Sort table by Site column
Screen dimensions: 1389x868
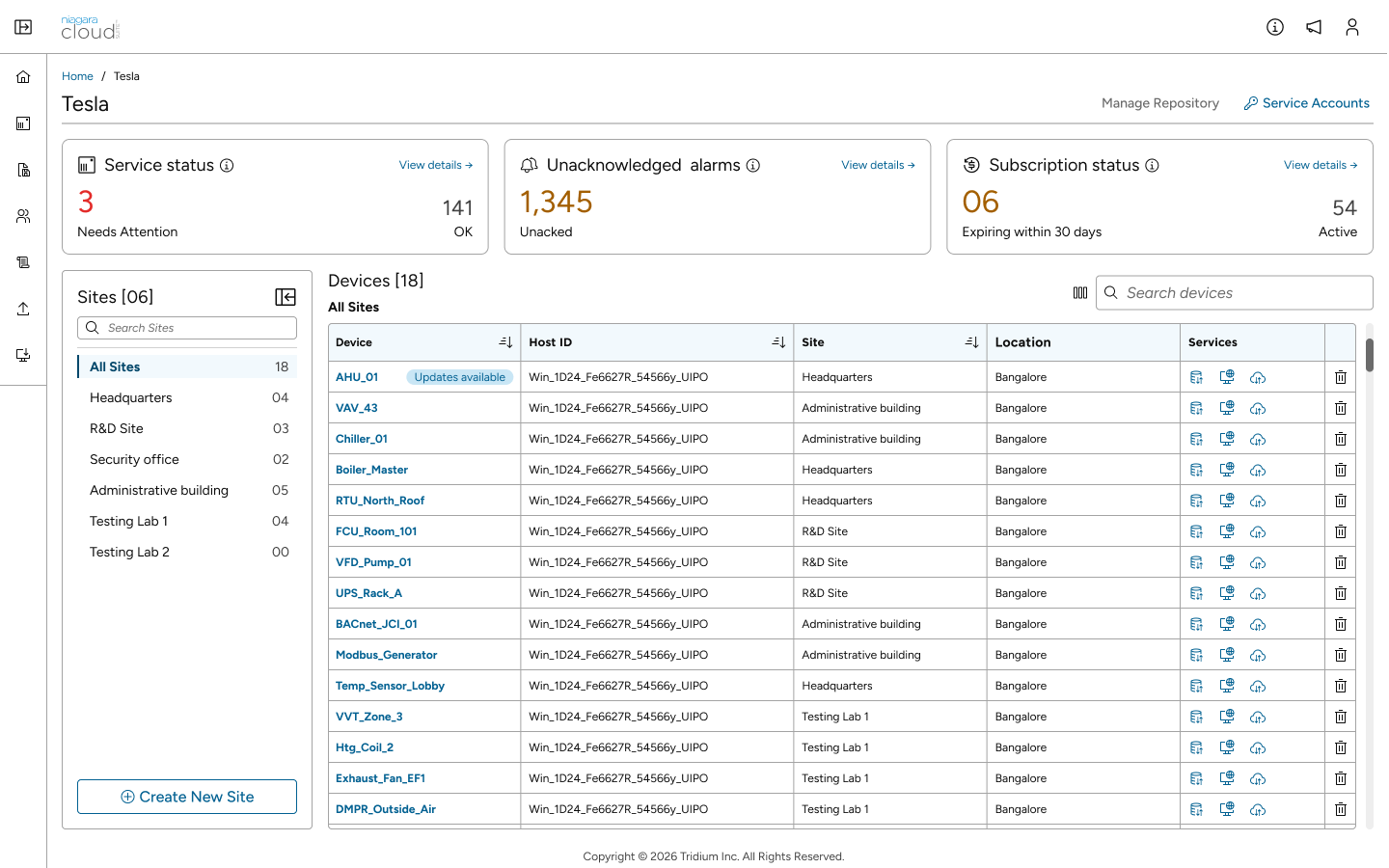(x=971, y=342)
